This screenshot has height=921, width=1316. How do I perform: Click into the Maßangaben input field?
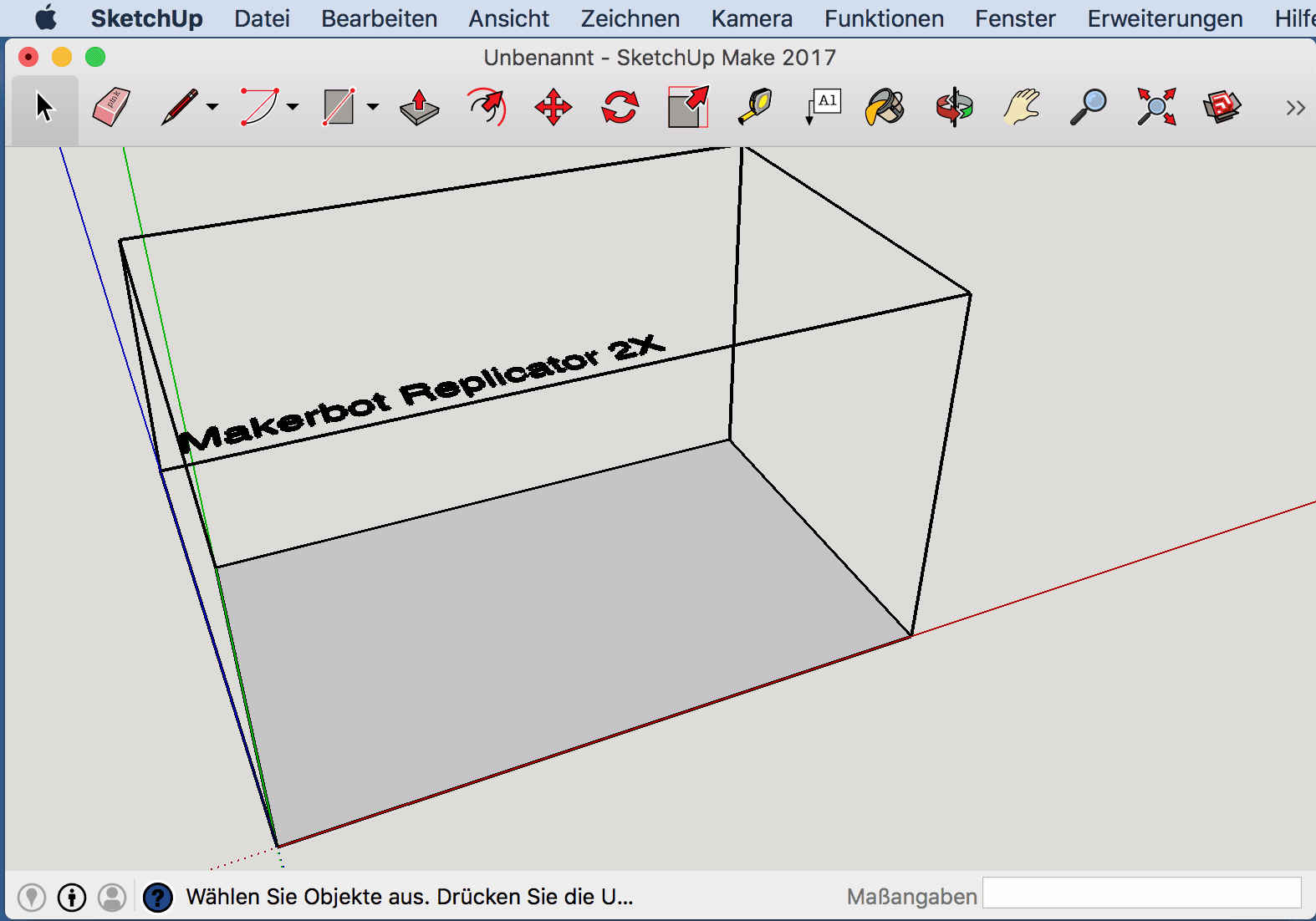(x=1142, y=893)
